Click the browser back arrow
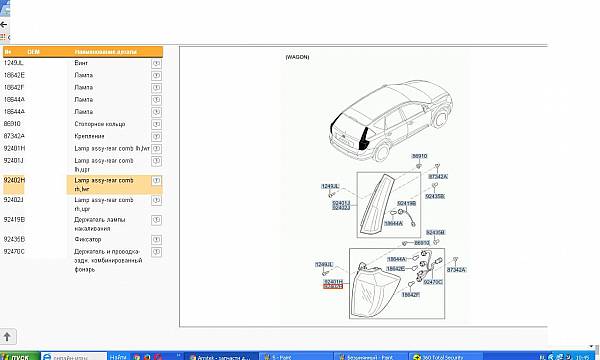The image size is (600, 360). pyautogui.click(x=4, y=24)
